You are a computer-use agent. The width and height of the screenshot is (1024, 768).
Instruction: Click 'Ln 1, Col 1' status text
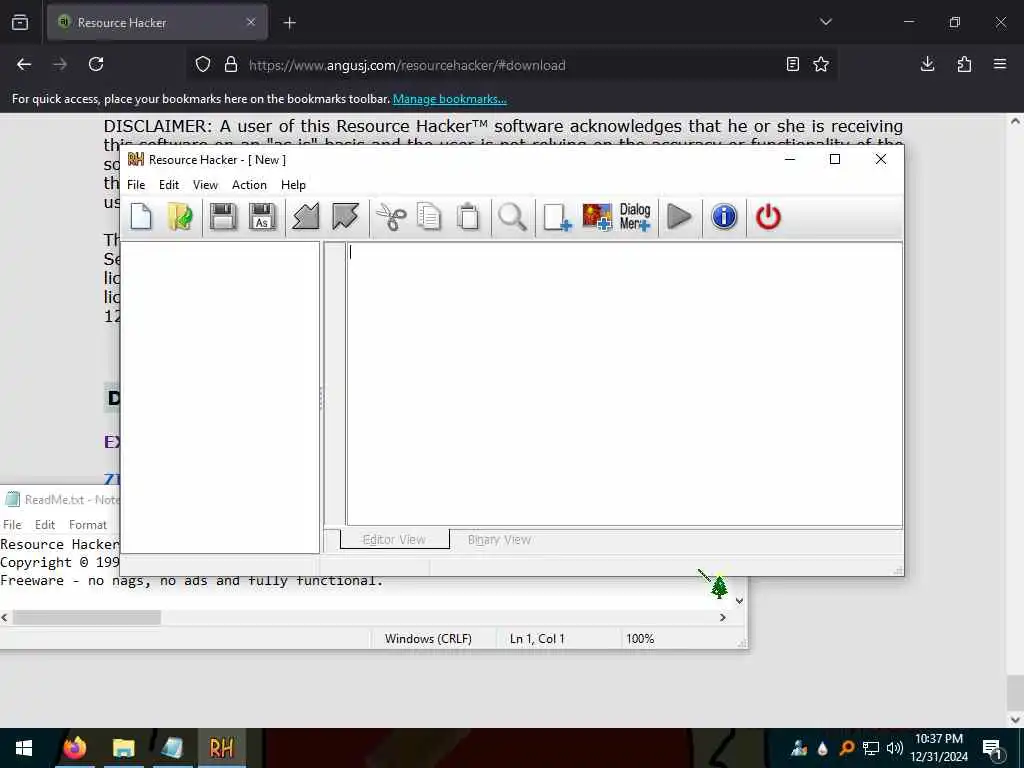click(537, 639)
